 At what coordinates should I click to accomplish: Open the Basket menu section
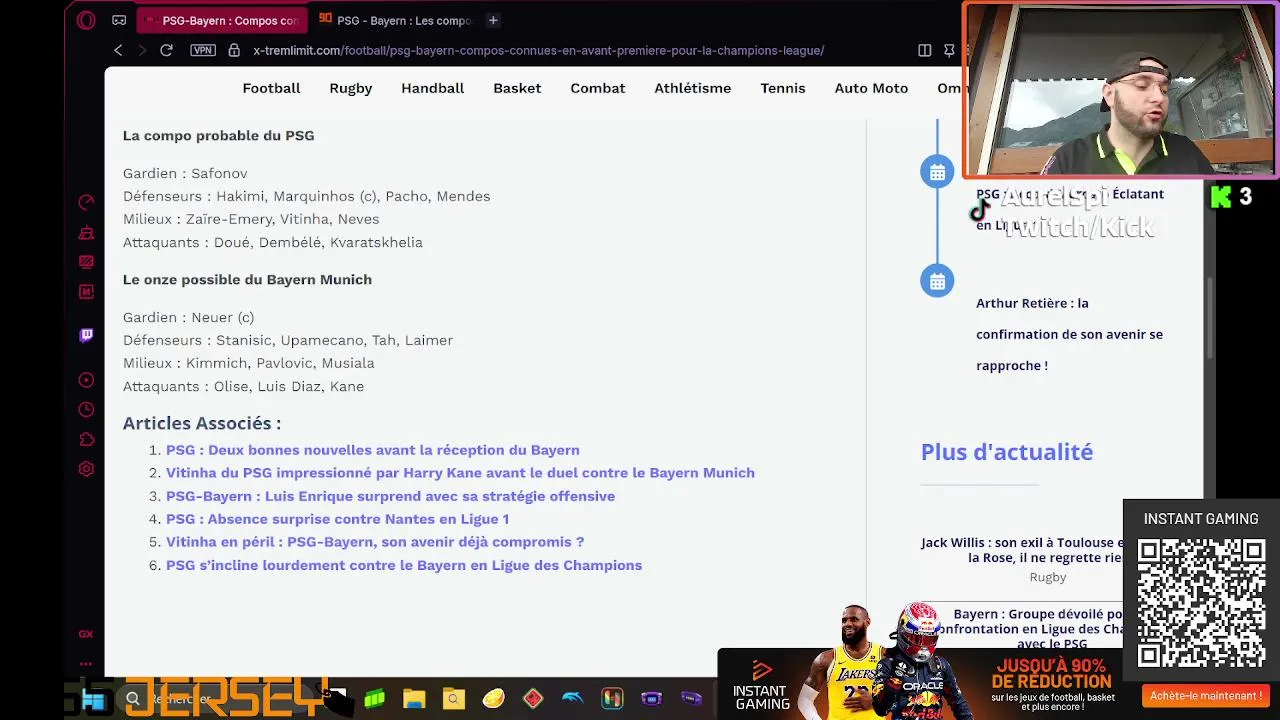tap(517, 88)
